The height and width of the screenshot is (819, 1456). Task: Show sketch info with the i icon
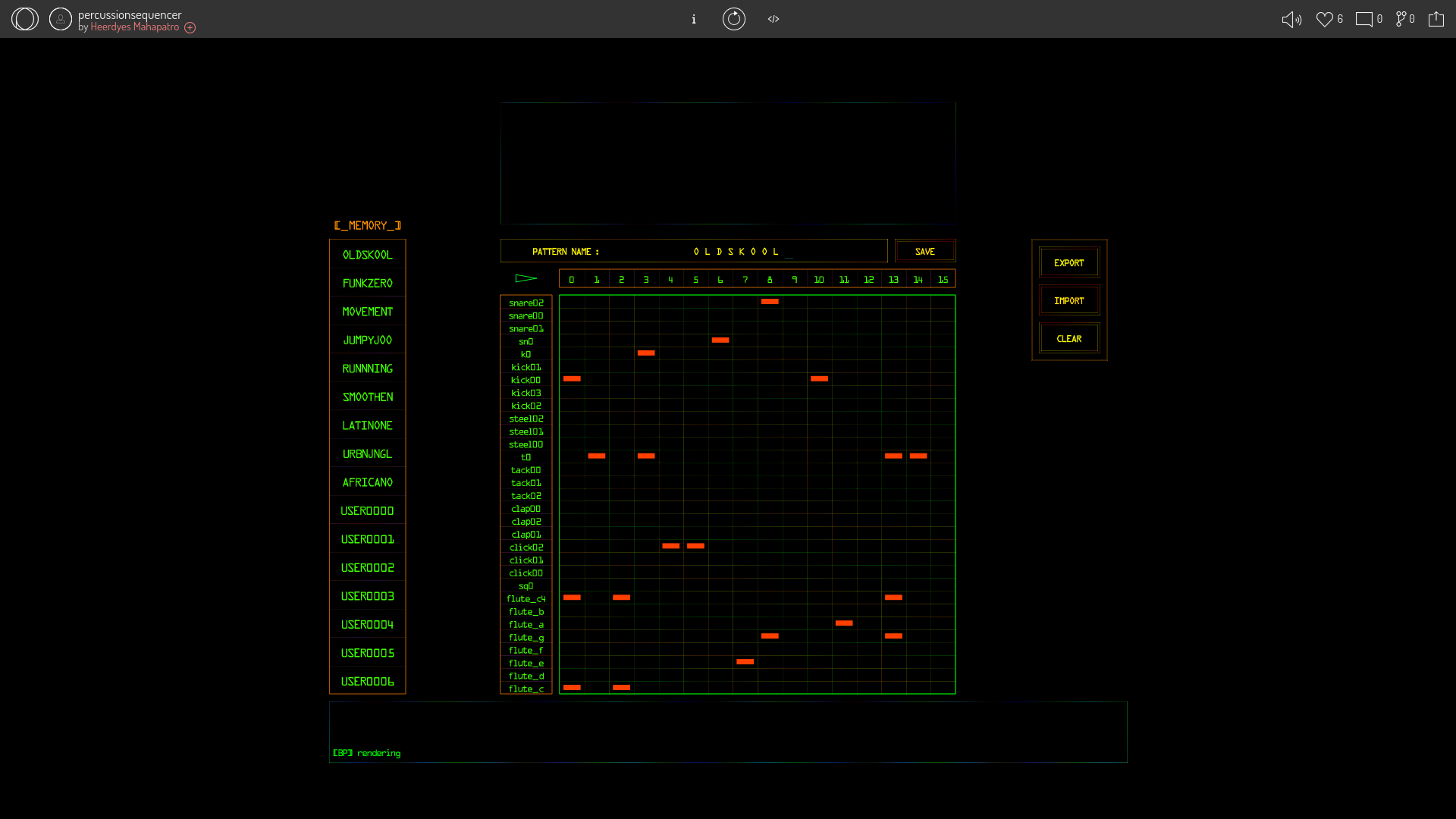[x=694, y=19]
